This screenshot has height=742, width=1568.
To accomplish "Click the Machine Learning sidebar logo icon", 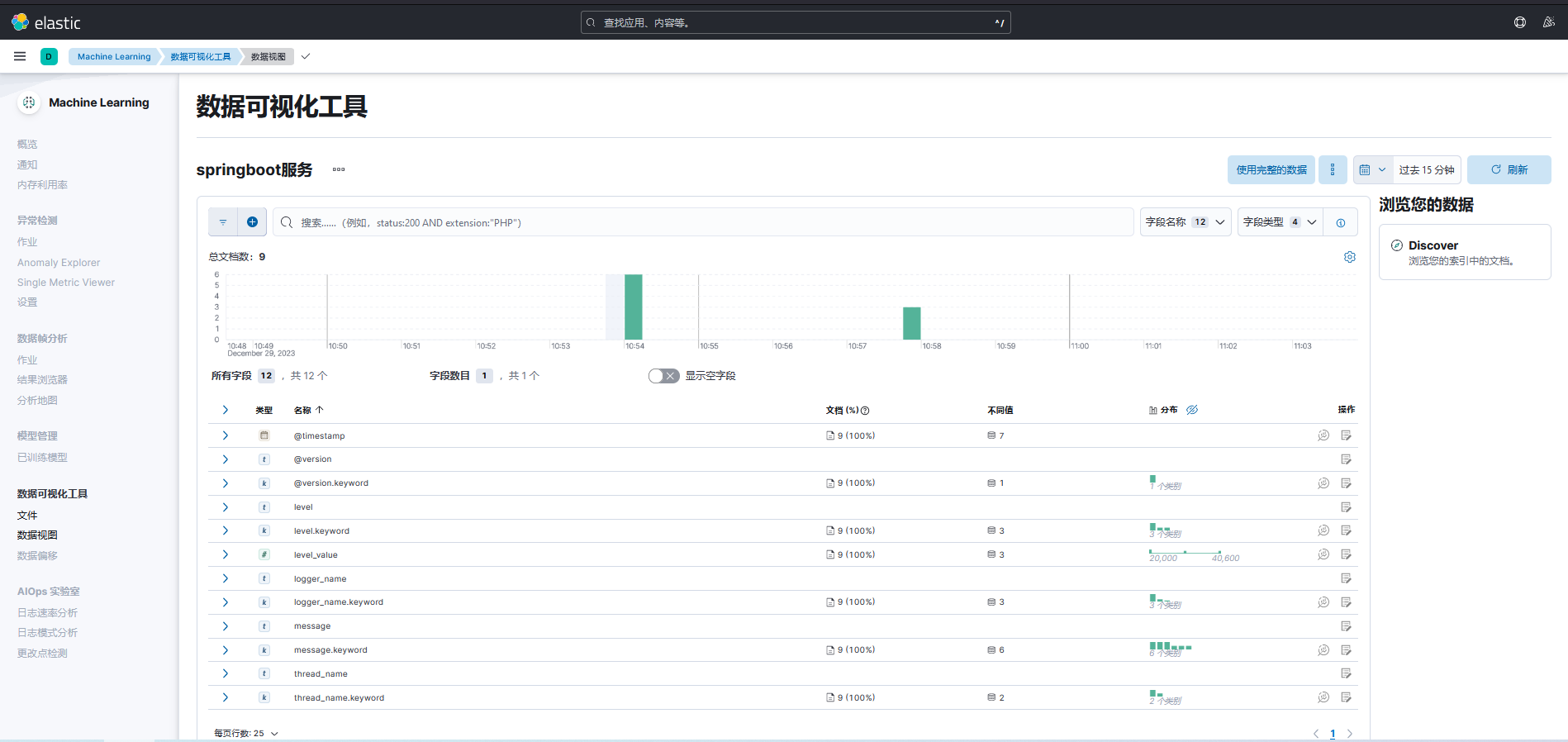I will [29, 102].
